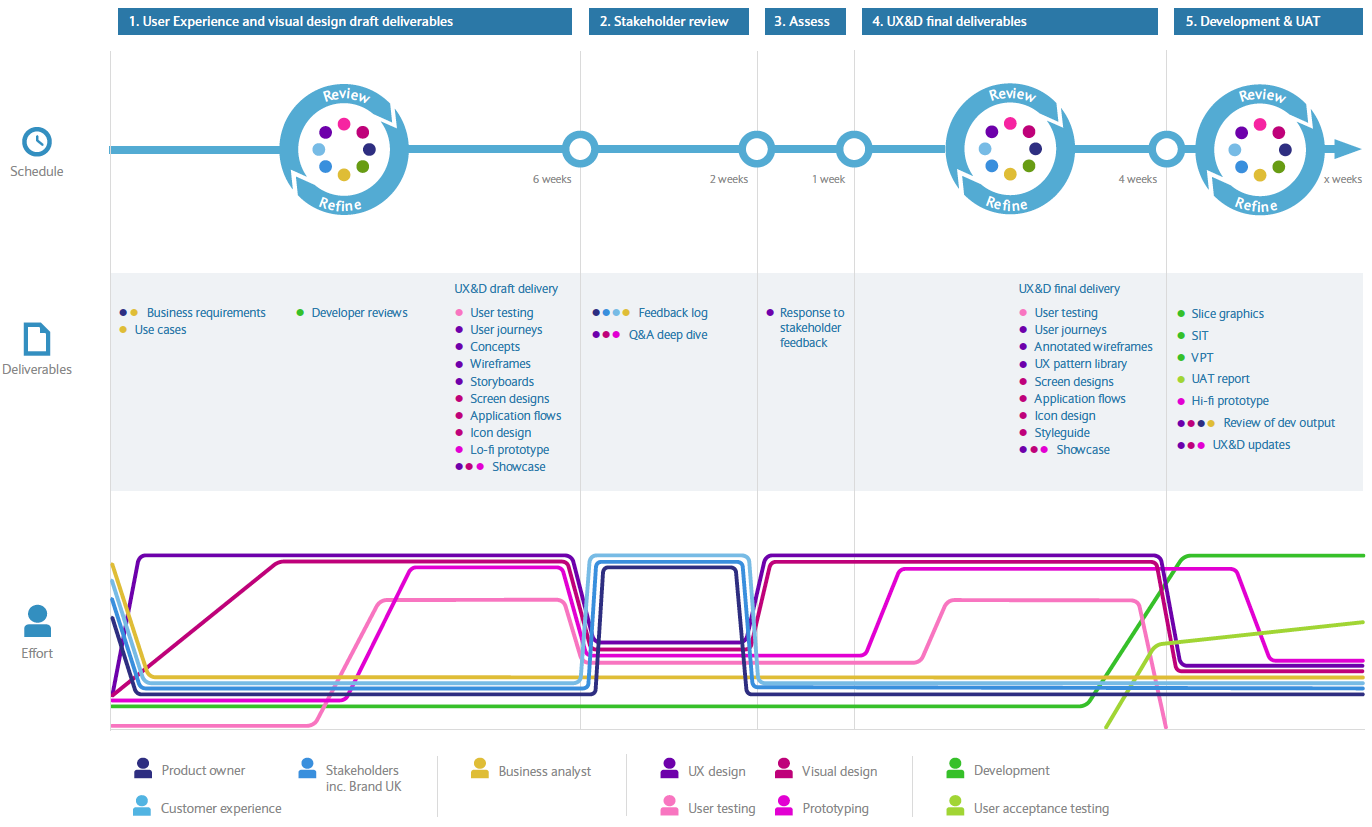Click the 'VPT' deliverable
The width and height of the screenshot is (1372, 827).
tap(1202, 358)
